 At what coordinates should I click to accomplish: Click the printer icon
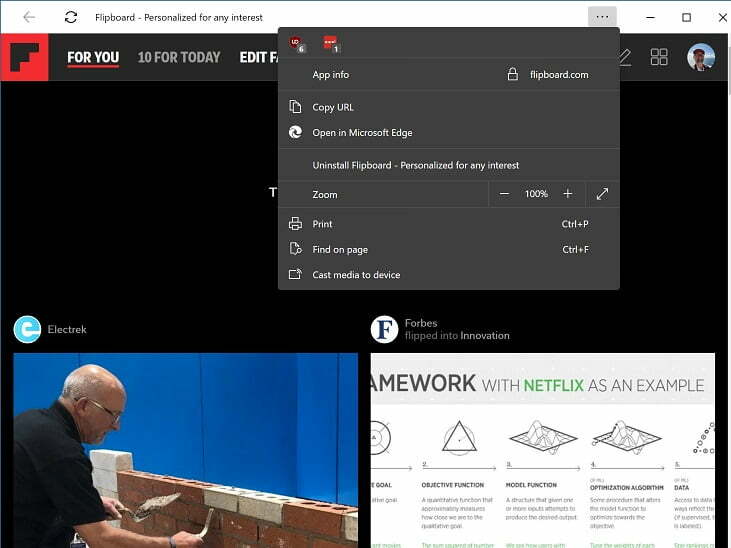(295, 223)
